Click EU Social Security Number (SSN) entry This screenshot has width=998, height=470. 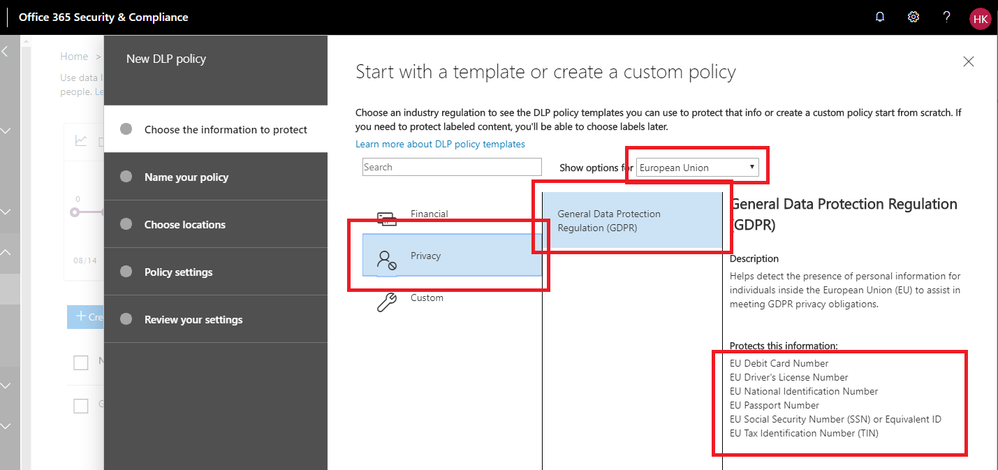835,419
